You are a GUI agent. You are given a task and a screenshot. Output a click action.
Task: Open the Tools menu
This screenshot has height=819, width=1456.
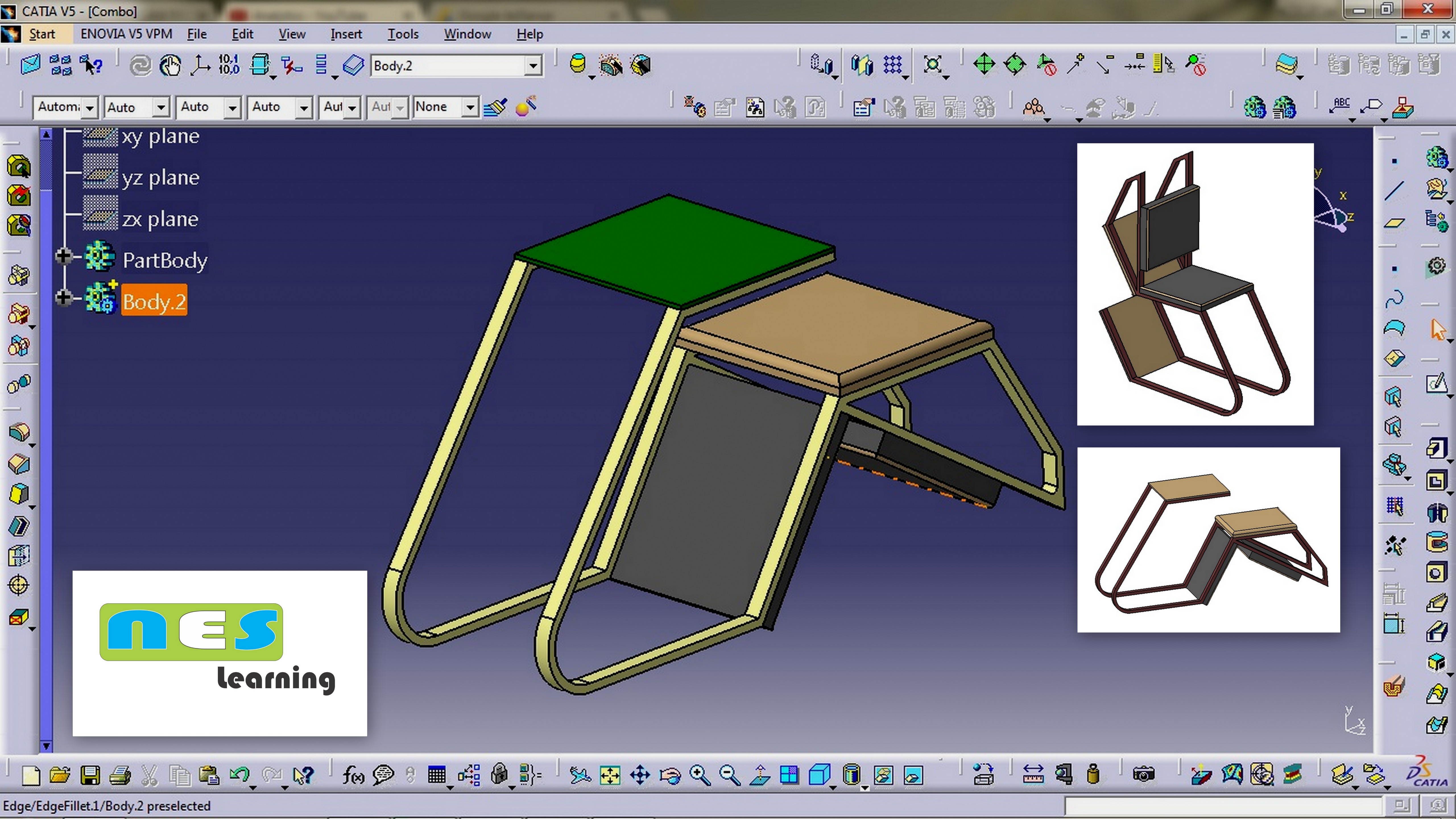click(x=402, y=34)
